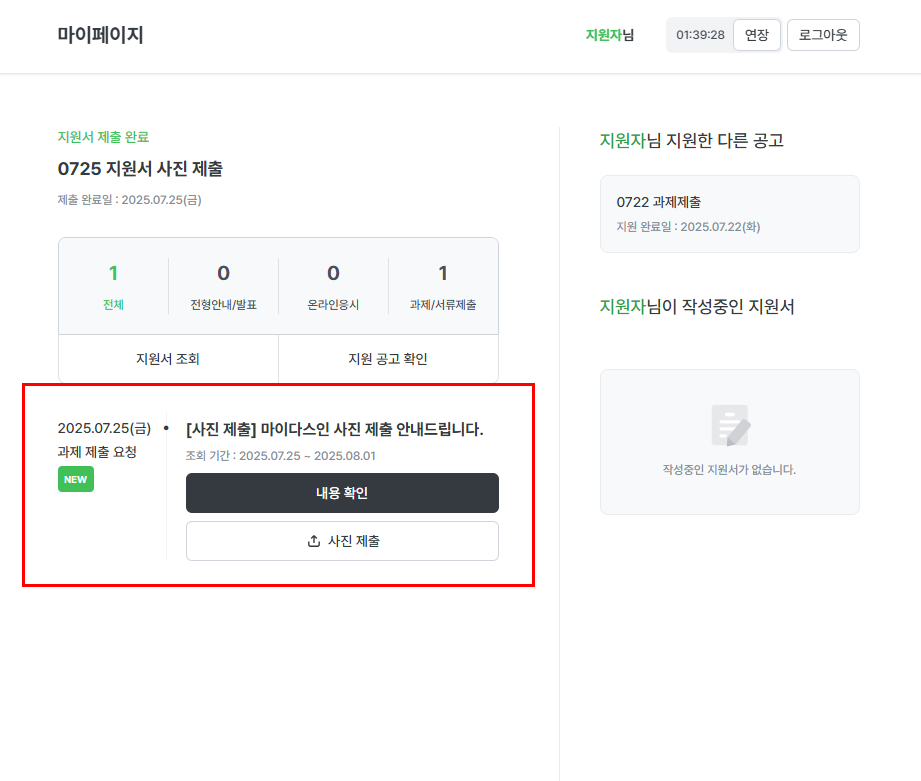Click the green NEW badge

(75, 479)
